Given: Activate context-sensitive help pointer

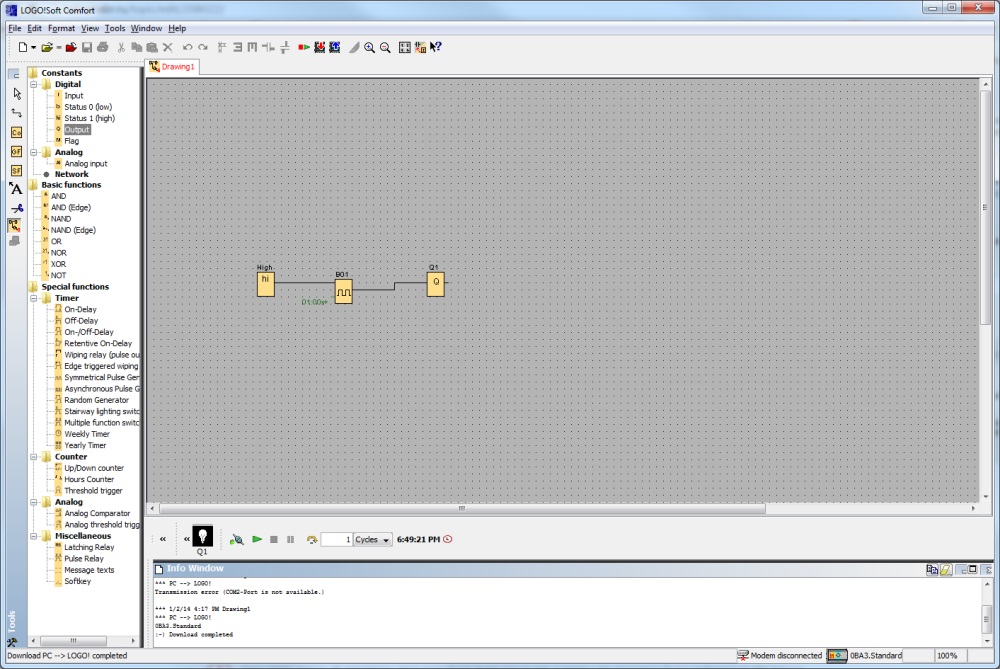Looking at the screenshot, I should coord(436,47).
